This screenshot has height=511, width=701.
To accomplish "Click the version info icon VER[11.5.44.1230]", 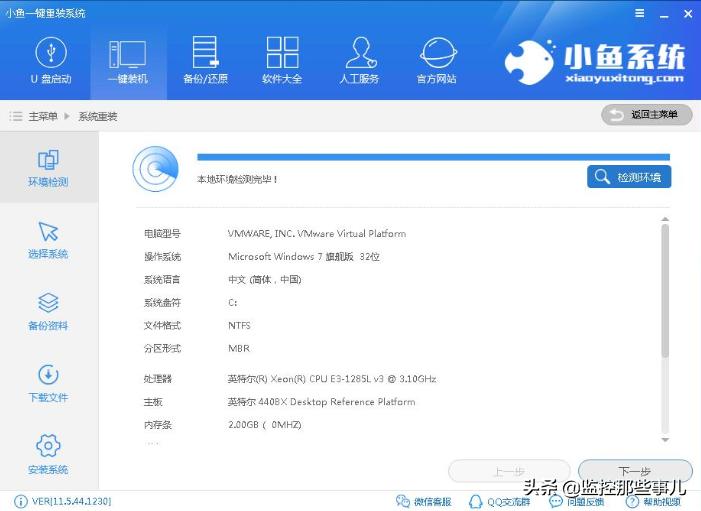I will [x=21, y=502].
